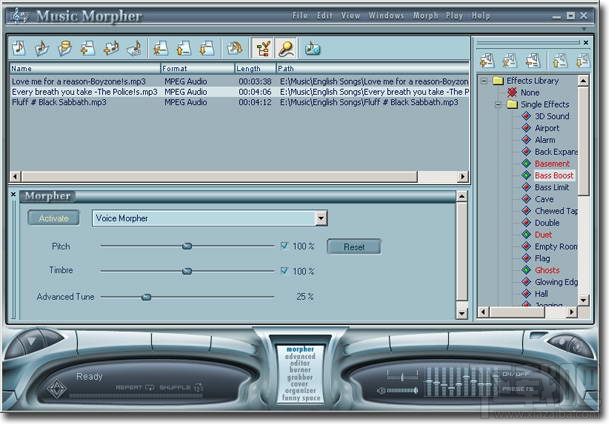Click the new playlist music-note icon
The width and height of the screenshot is (609, 424).
[x=19, y=48]
